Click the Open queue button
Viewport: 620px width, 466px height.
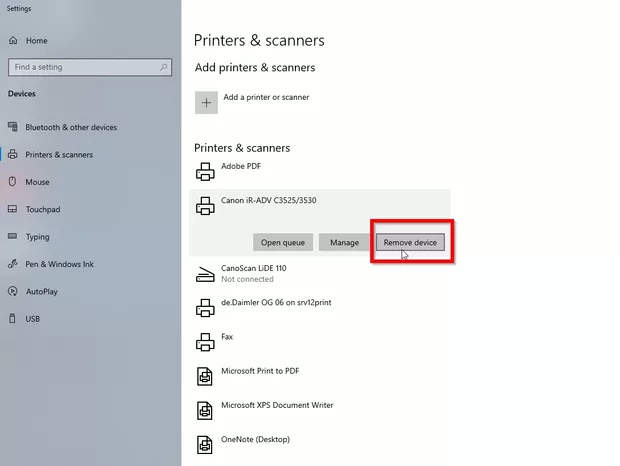click(283, 242)
